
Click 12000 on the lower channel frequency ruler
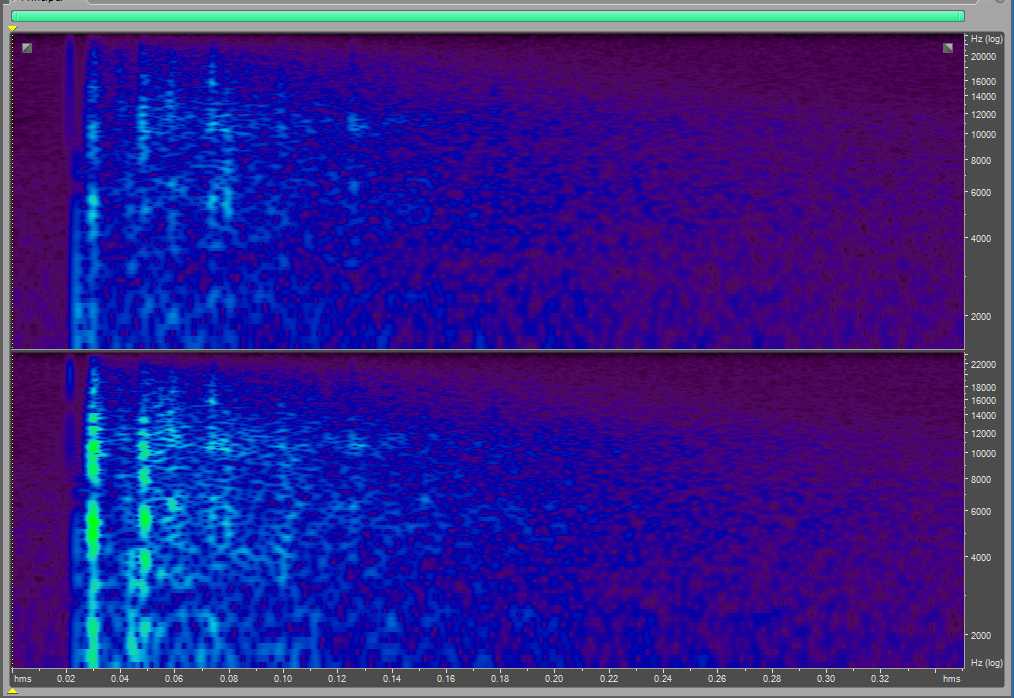point(984,434)
